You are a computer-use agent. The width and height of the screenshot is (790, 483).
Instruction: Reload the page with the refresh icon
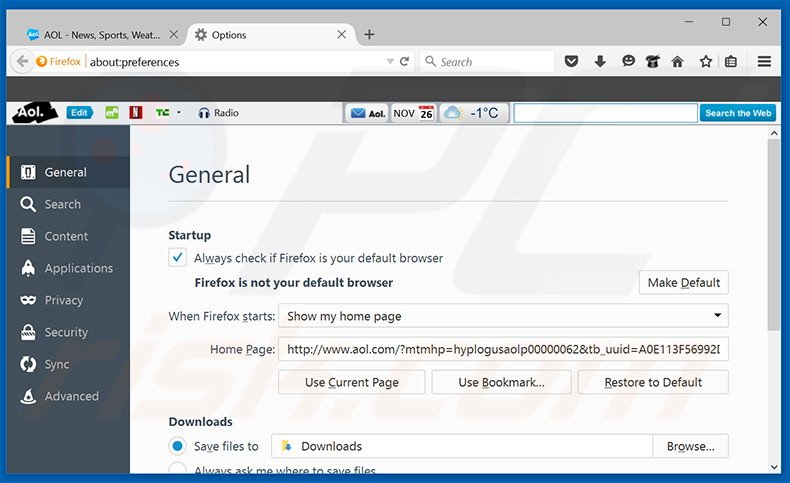[404, 61]
